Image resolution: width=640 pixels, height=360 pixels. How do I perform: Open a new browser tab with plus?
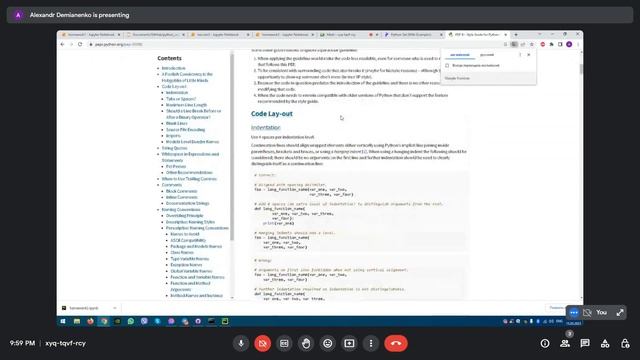516,35
